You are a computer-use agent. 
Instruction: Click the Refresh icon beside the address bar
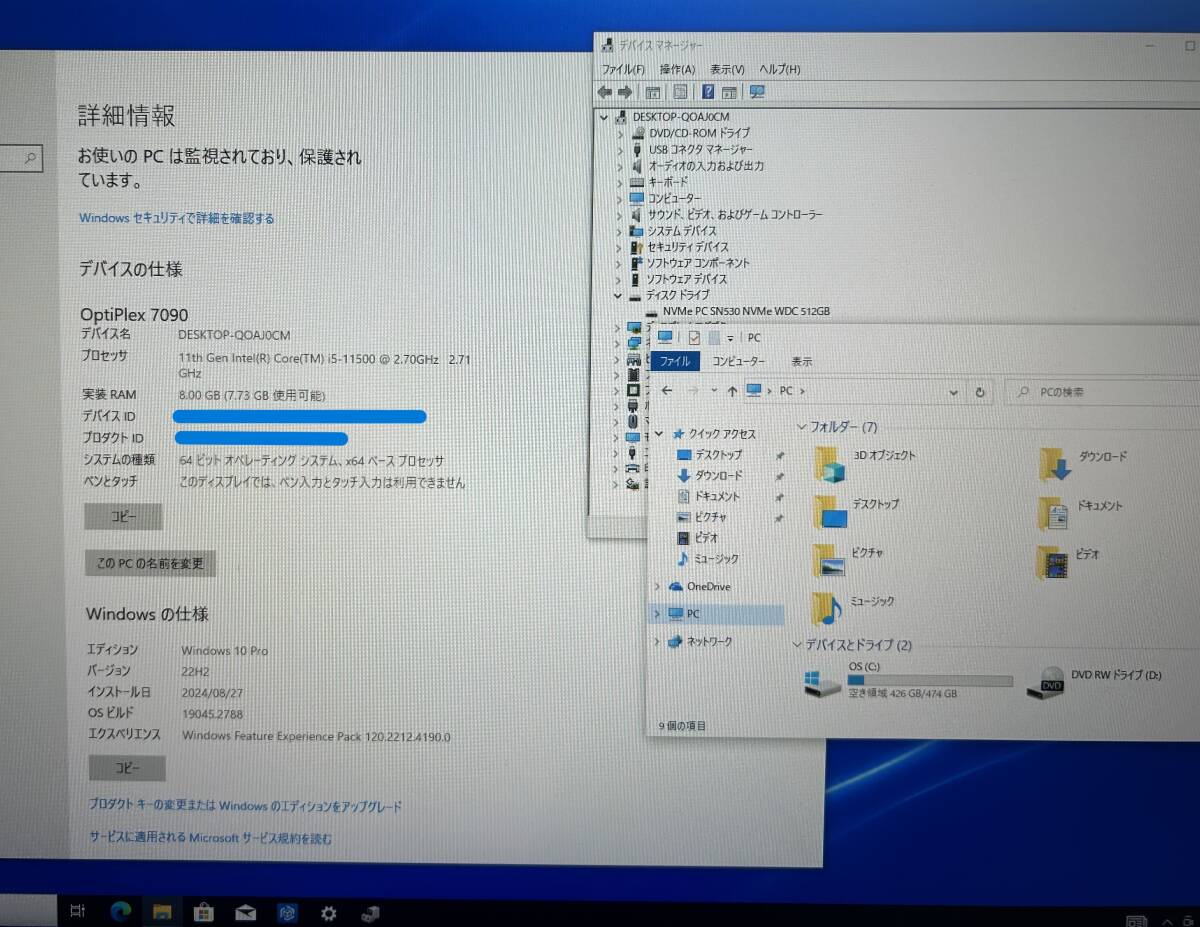coord(980,391)
